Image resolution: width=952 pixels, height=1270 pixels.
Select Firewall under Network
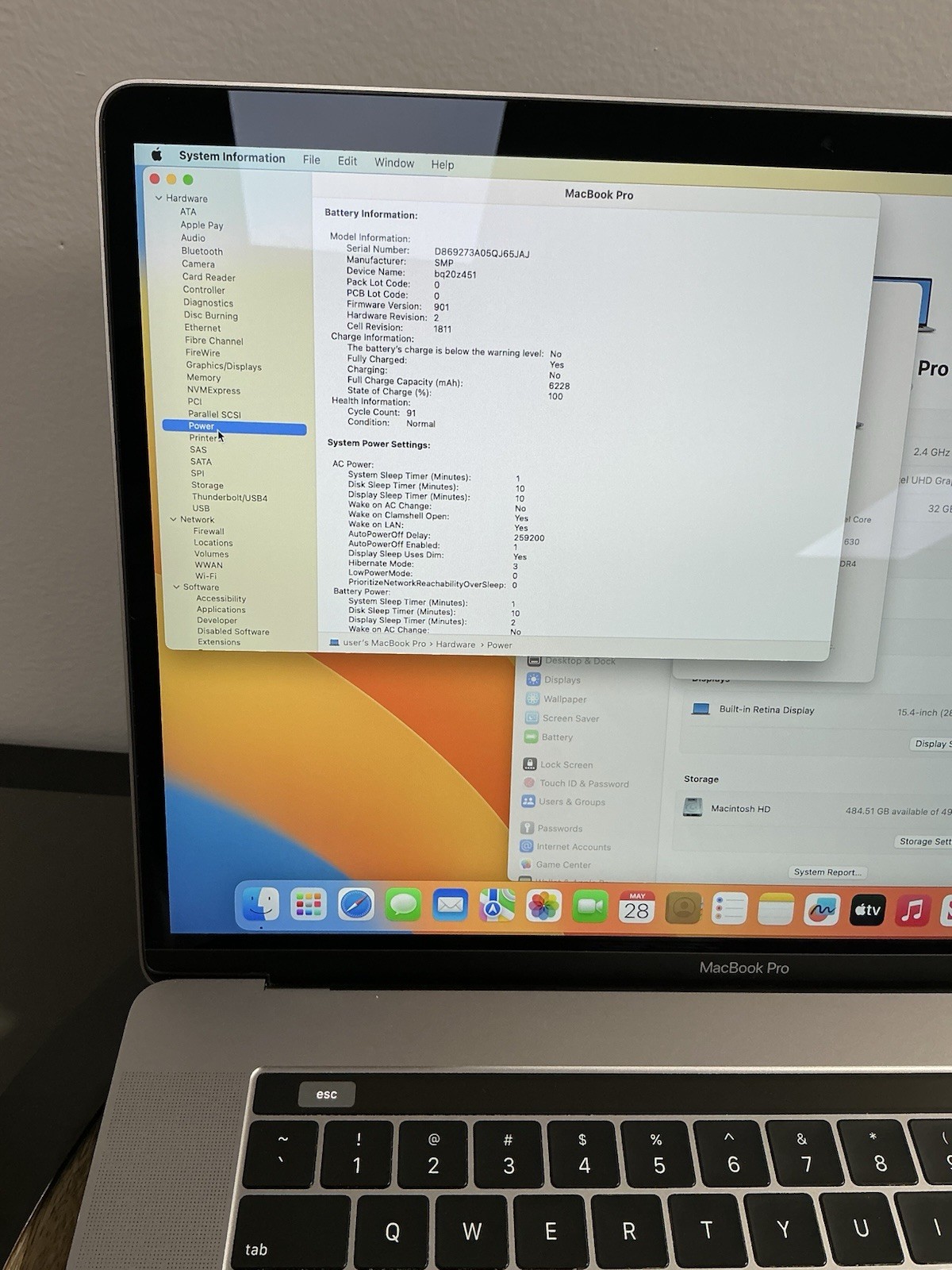[x=209, y=531]
